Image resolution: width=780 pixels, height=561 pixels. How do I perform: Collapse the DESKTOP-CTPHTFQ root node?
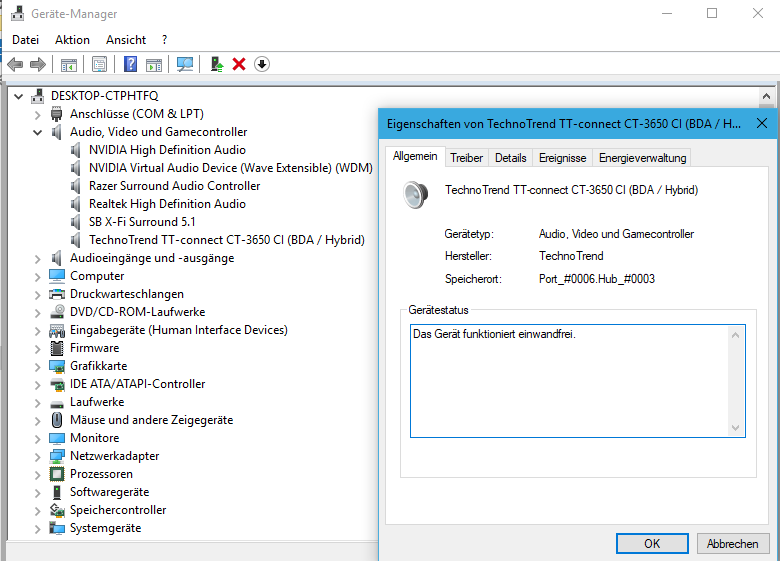(x=18, y=96)
